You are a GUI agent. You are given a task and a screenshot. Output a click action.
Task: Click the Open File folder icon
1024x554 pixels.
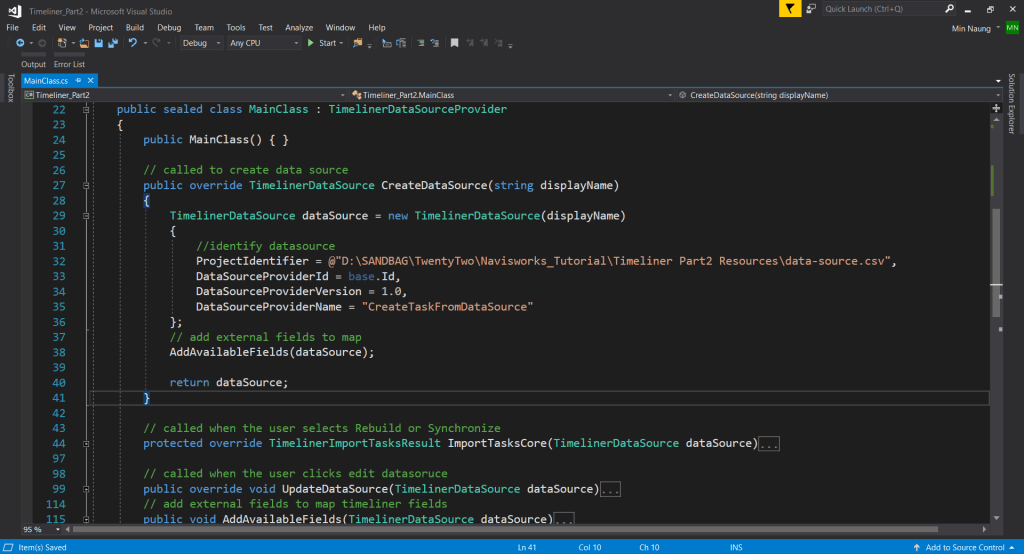click(85, 43)
